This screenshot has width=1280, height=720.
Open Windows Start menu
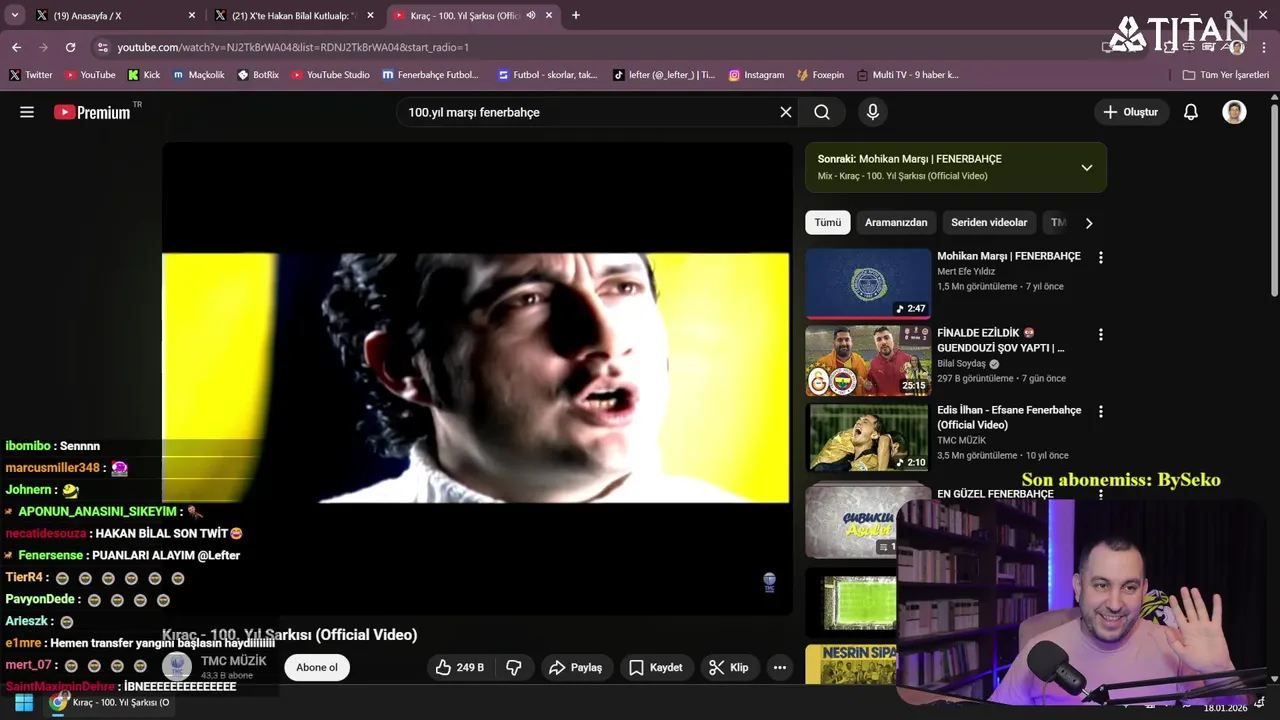tap(24, 703)
